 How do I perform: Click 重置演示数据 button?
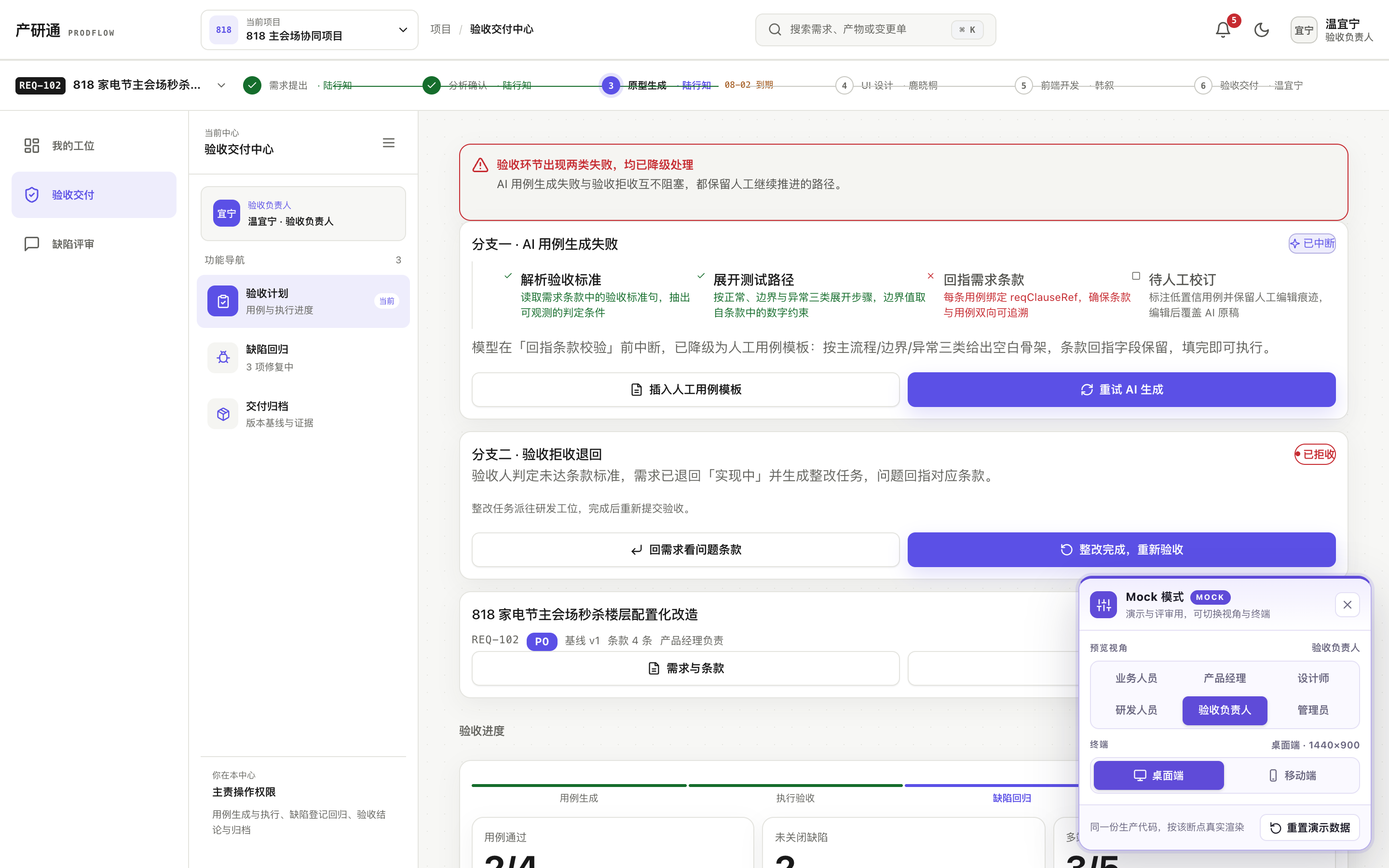tap(1310, 828)
